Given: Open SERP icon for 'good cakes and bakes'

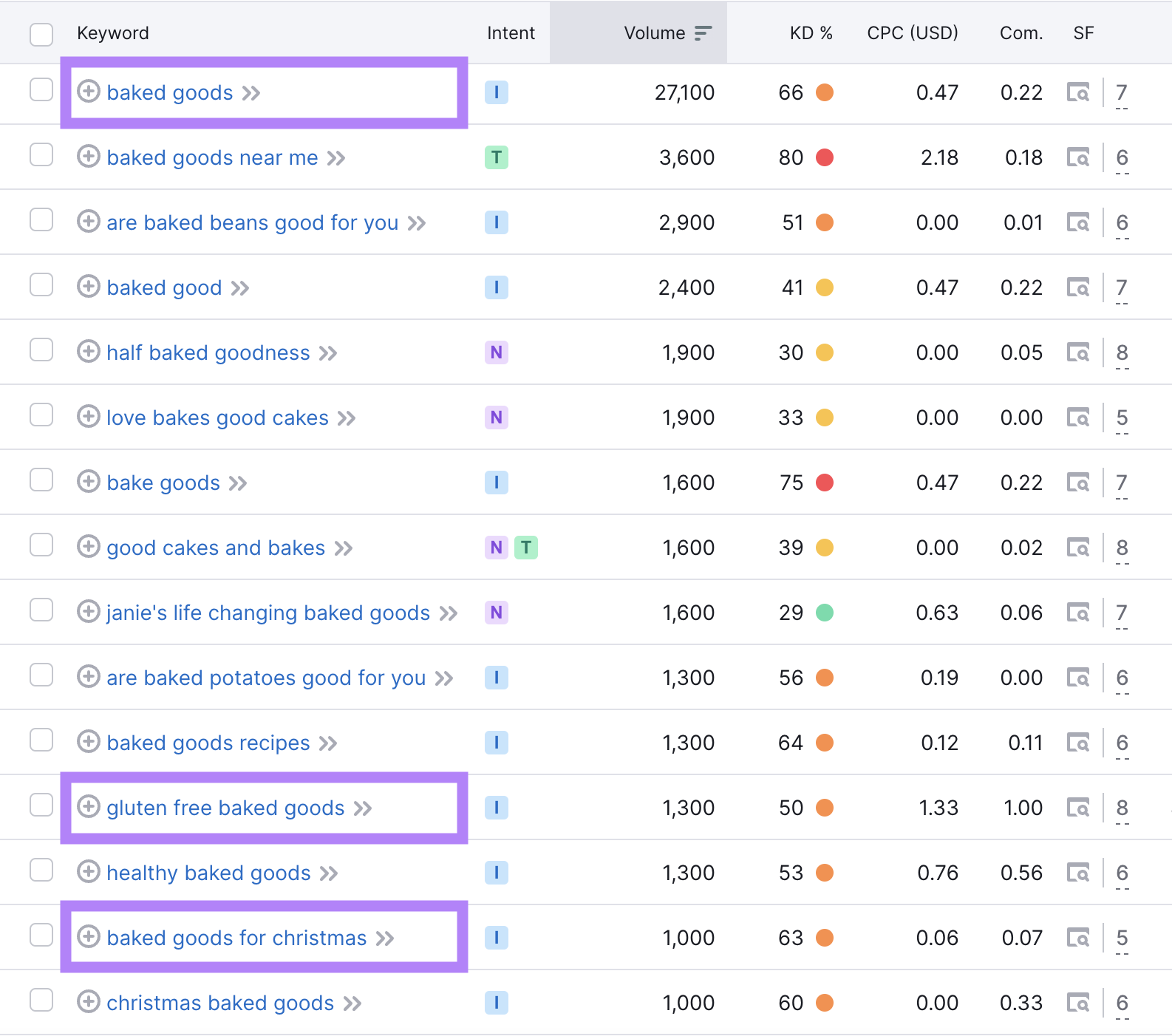Looking at the screenshot, I should [x=1078, y=548].
